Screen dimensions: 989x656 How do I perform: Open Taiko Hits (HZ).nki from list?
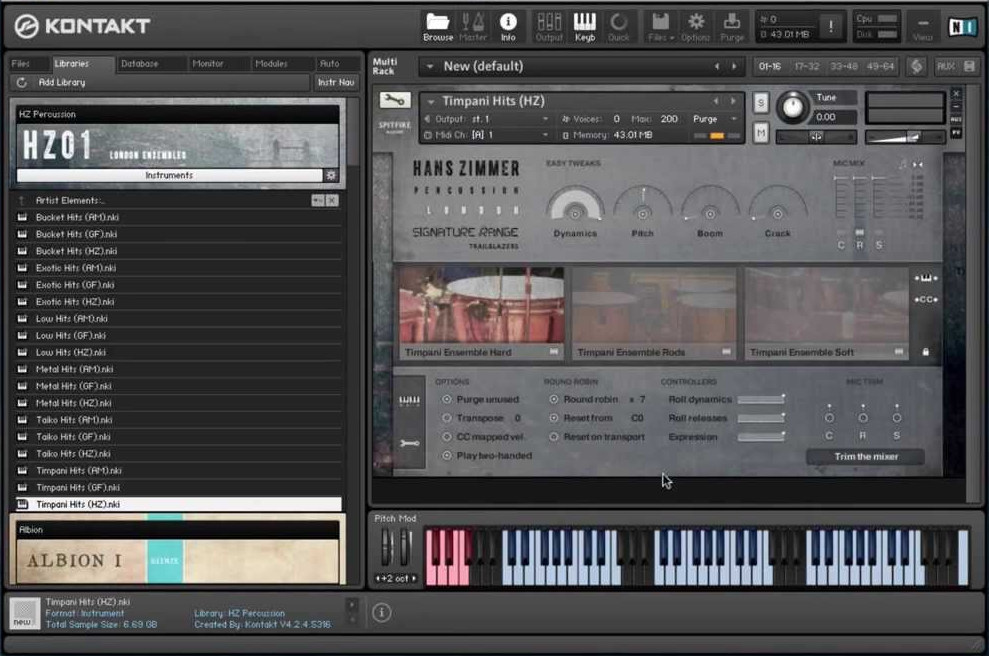pos(178,454)
